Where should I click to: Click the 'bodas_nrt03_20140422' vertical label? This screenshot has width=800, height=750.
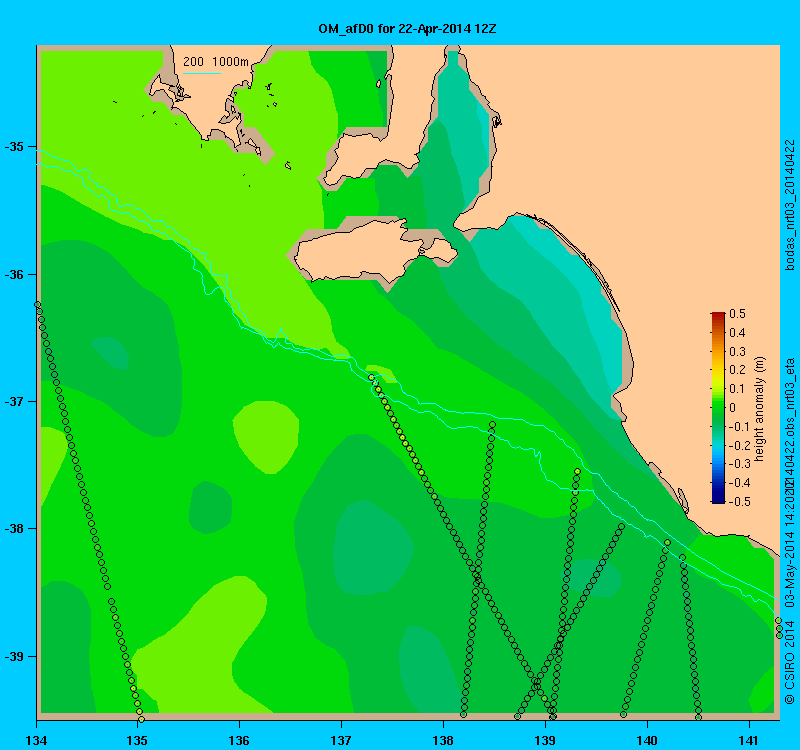tap(789, 205)
